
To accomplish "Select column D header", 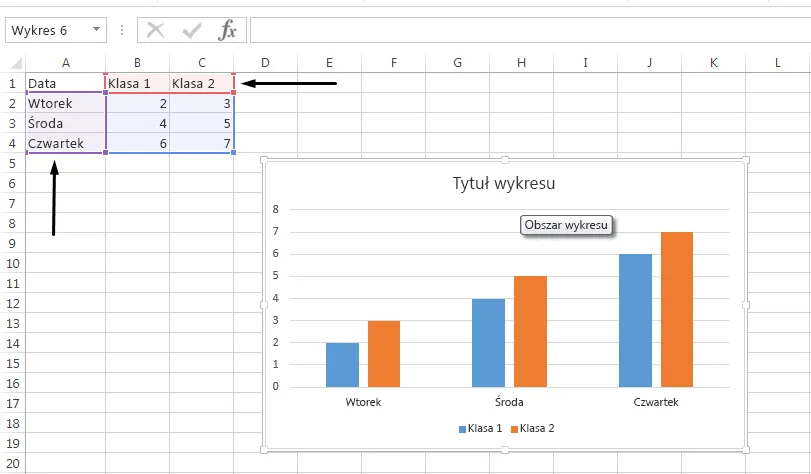I will pyautogui.click(x=265, y=64).
